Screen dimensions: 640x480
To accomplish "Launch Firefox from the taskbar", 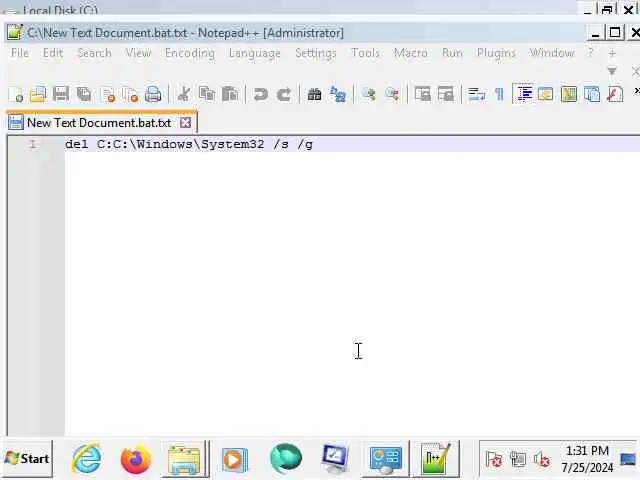I will [136, 458].
